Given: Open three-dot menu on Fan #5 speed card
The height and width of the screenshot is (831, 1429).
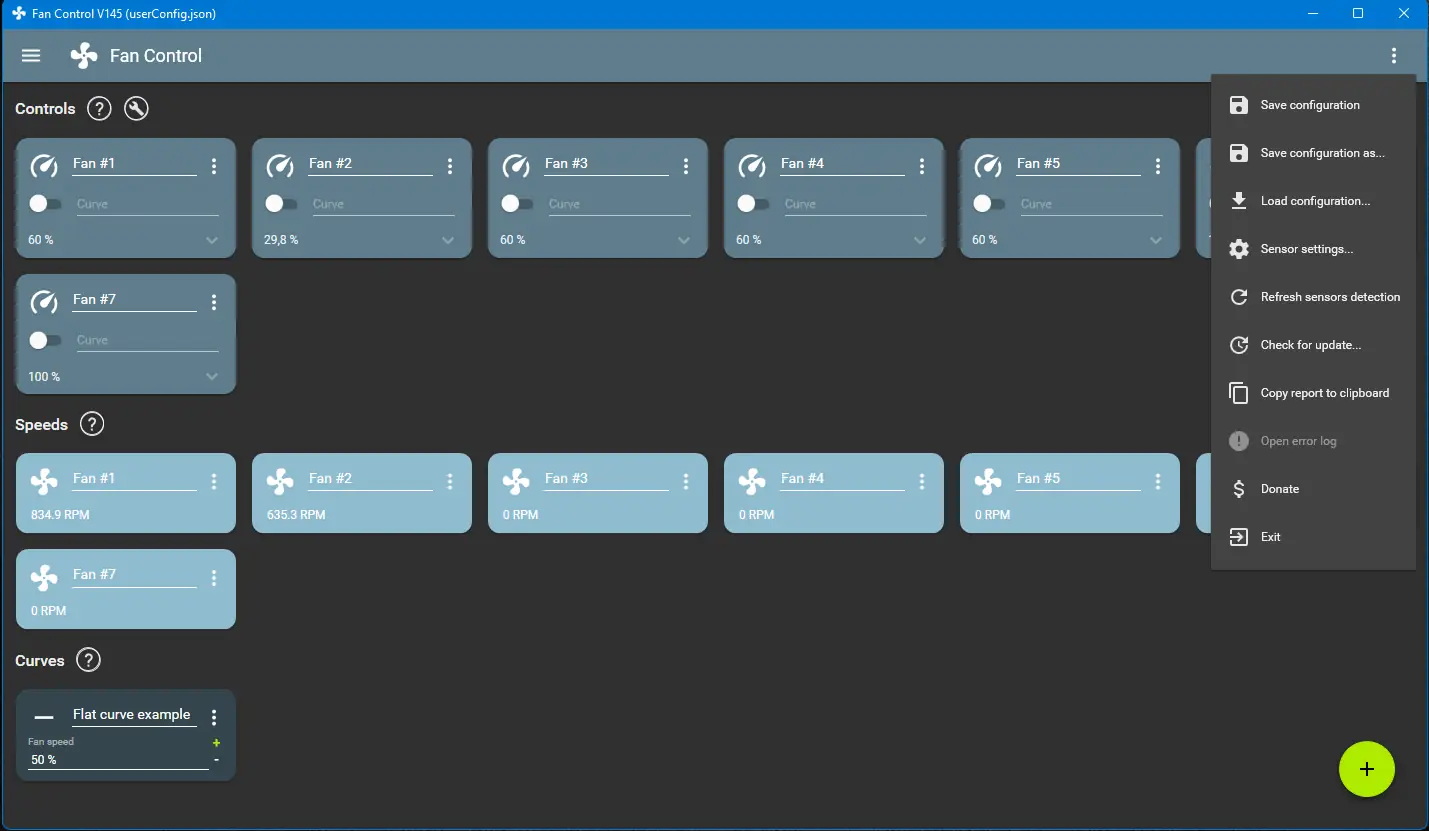Looking at the screenshot, I should (x=1158, y=482).
